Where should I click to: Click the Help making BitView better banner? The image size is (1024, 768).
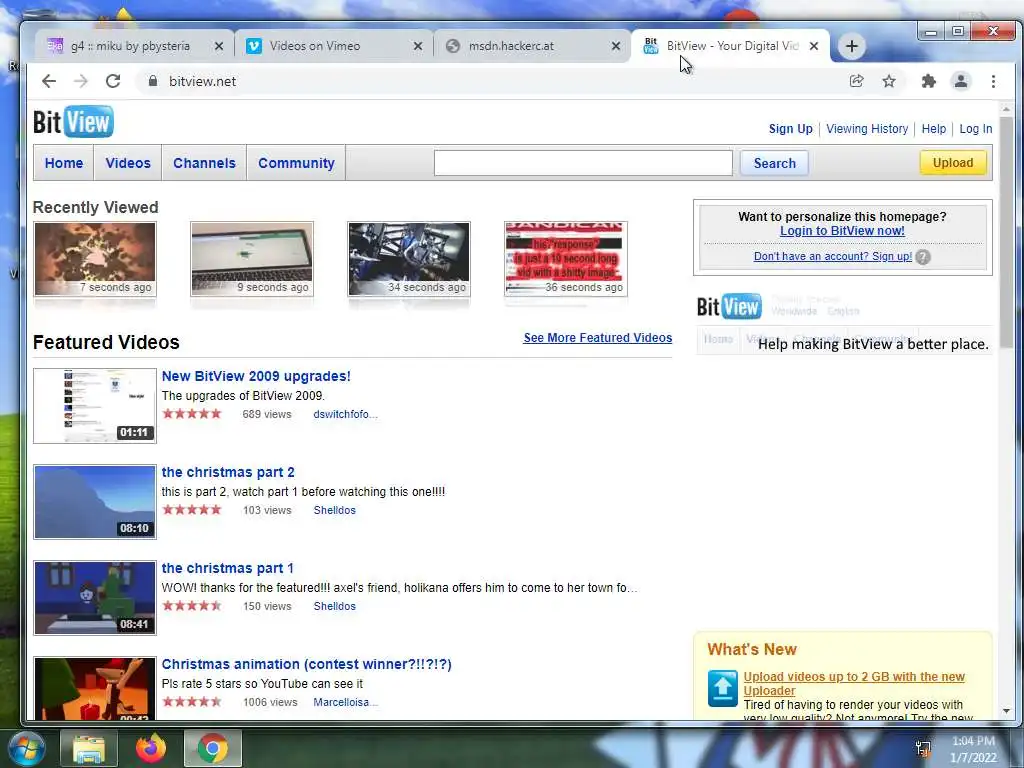844,323
